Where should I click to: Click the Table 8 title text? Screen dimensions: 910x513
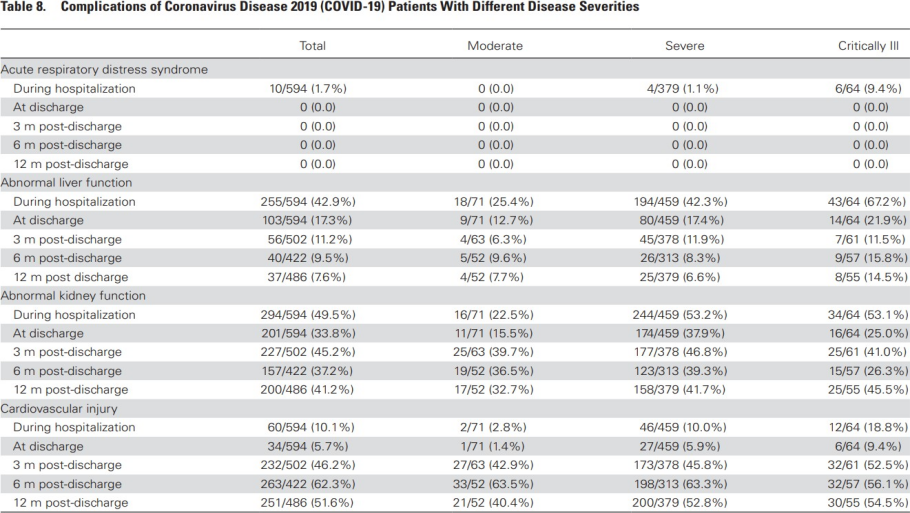click(320, 7)
